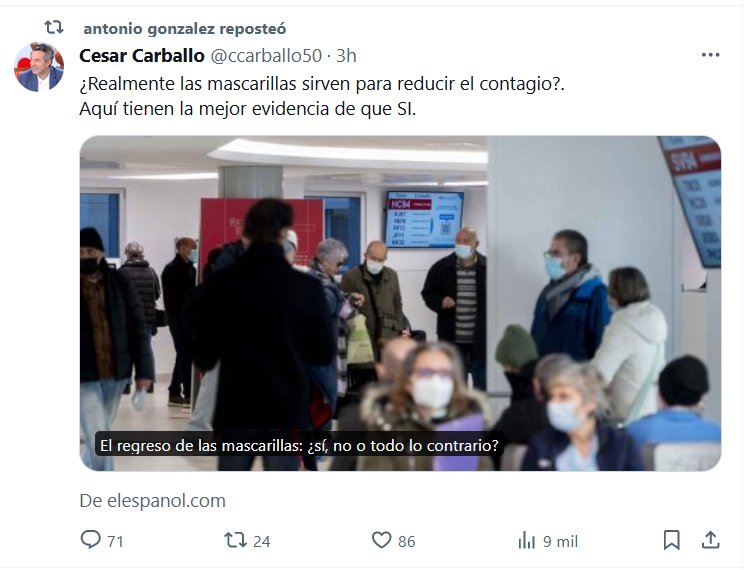Open antonio gonzalez reposteó label
The height and width of the screenshot is (570, 746).
pyautogui.click(x=185, y=29)
